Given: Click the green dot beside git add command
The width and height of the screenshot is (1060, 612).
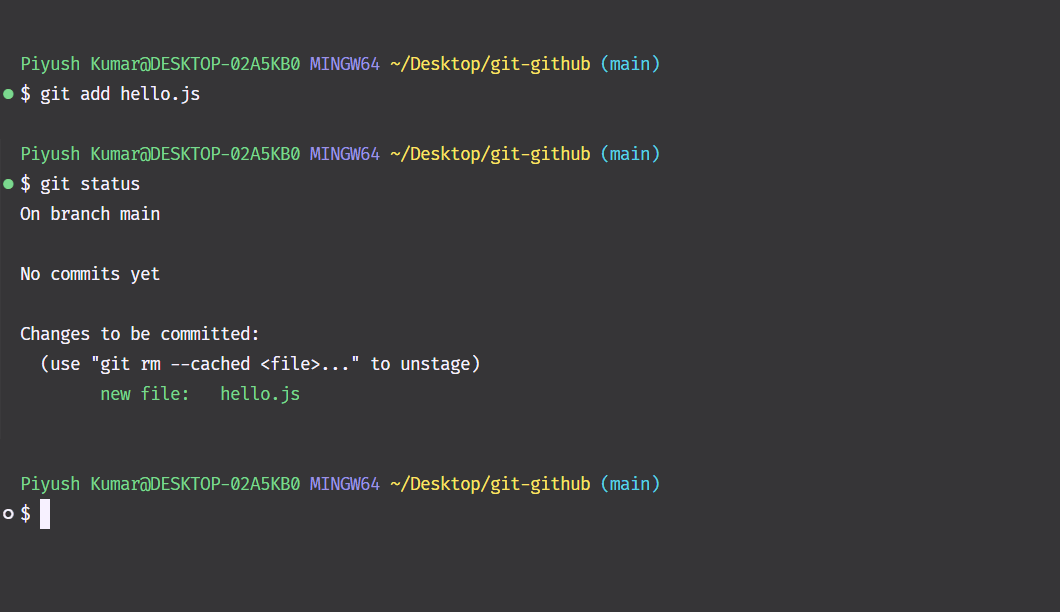Looking at the screenshot, I should (x=8, y=94).
